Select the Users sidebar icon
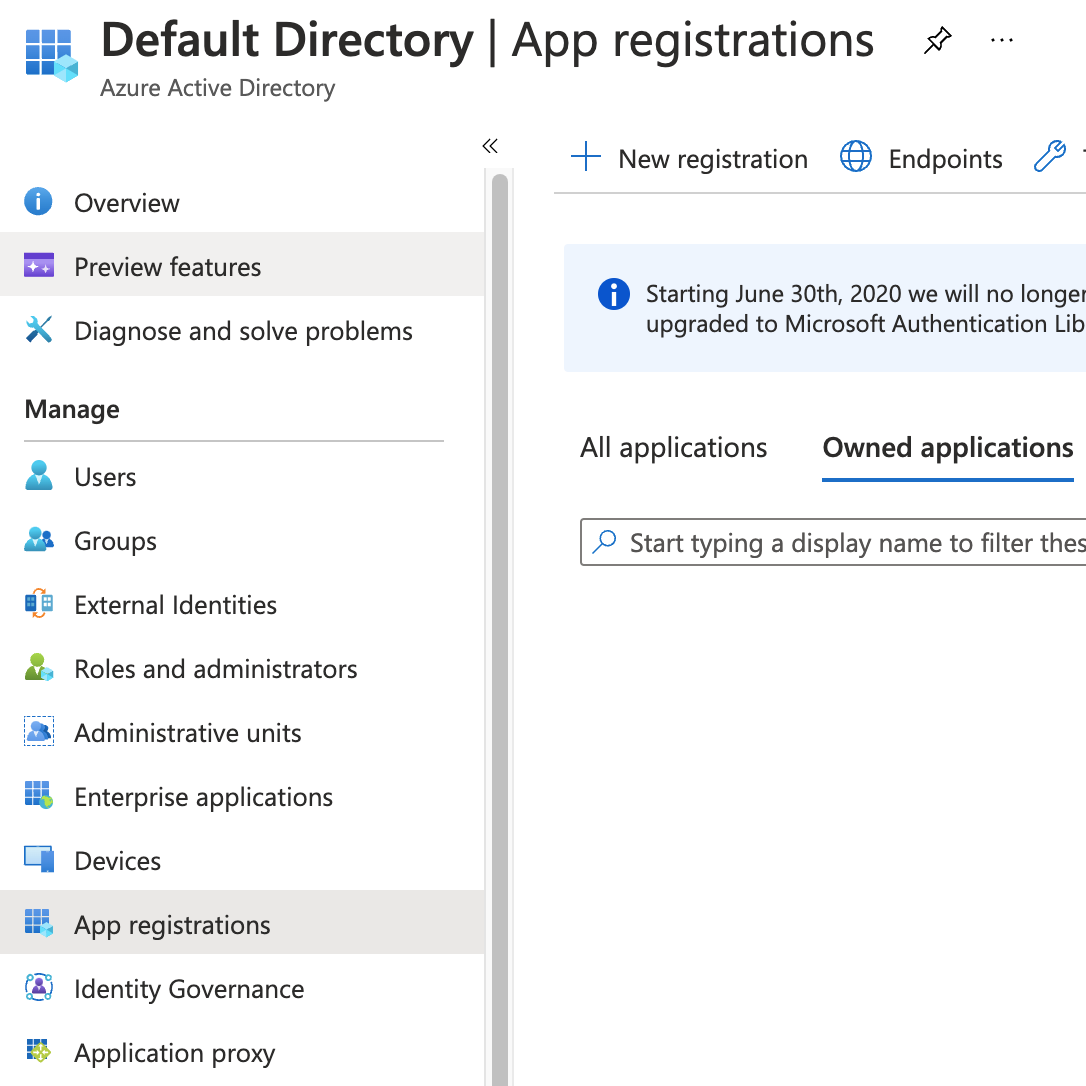This screenshot has height=1086, width=1086. pyautogui.click(x=40, y=476)
